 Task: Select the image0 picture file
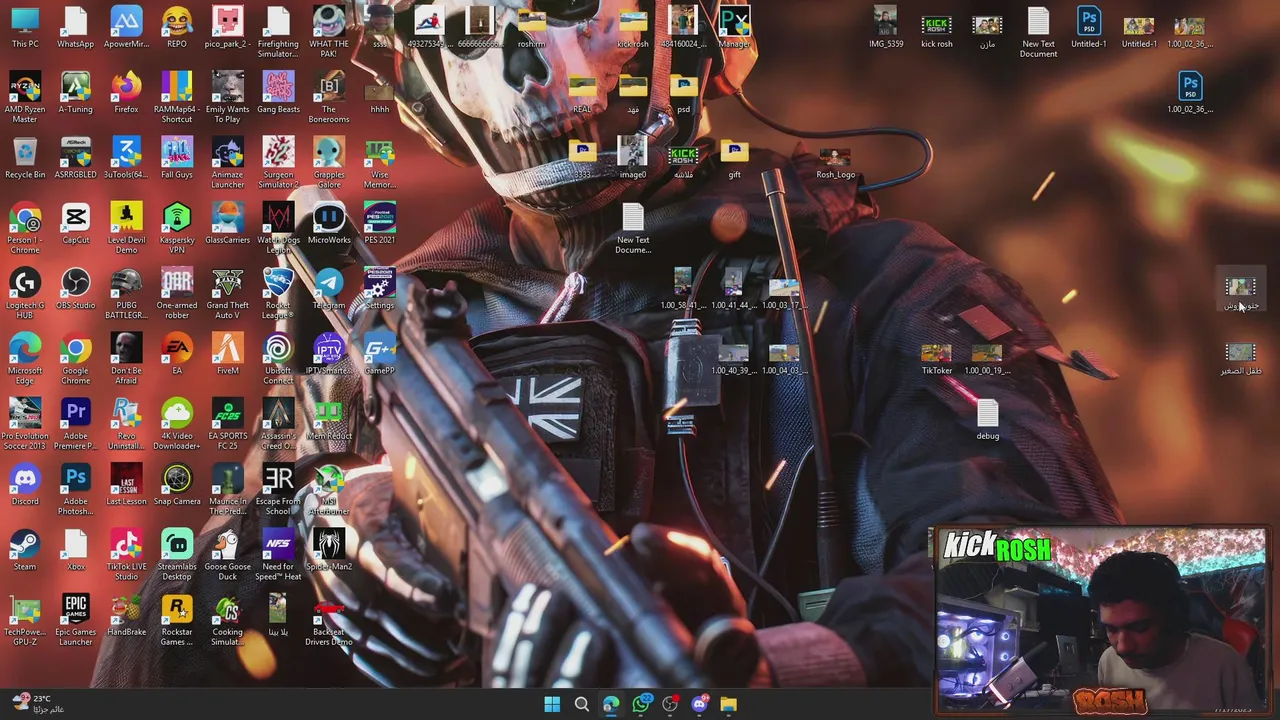tap(632, 158)
